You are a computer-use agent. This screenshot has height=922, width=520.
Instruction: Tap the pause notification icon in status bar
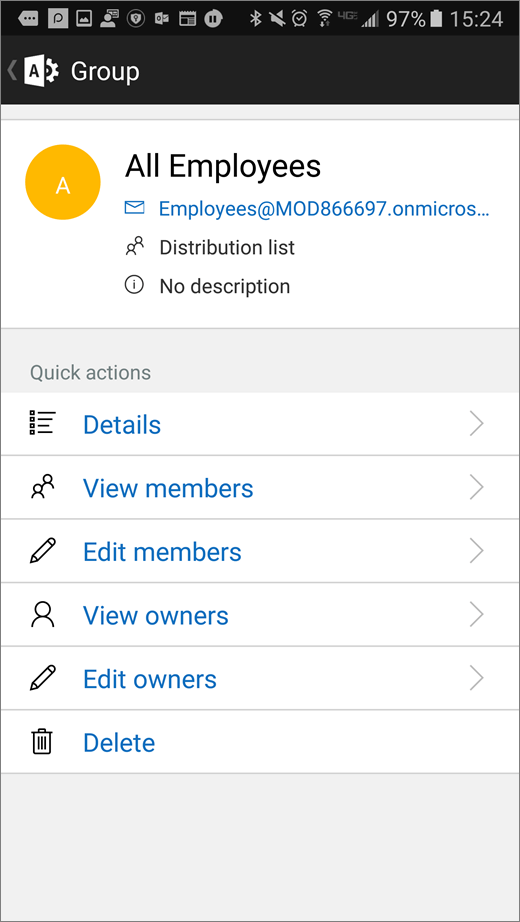(x=214, y=19)
